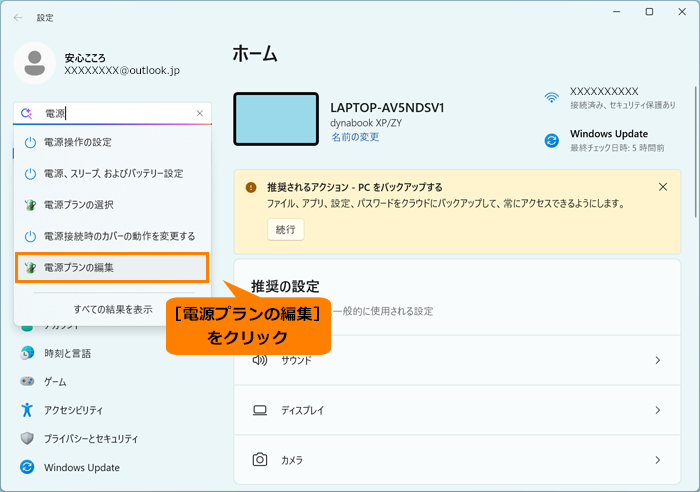Click the Wi-Fi icon at top right
The height and width of the screenshot is (492, 700).
coord(552,97)
